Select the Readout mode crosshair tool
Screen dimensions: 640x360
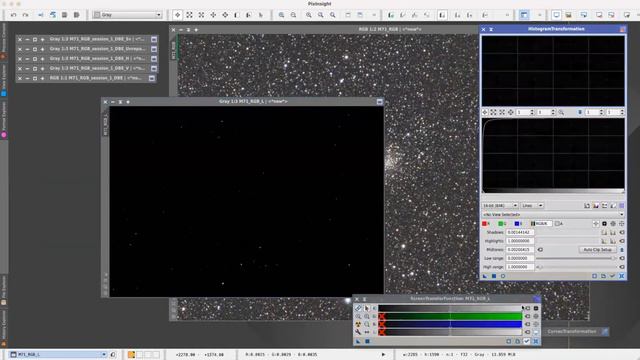click(x=178, y=15)
